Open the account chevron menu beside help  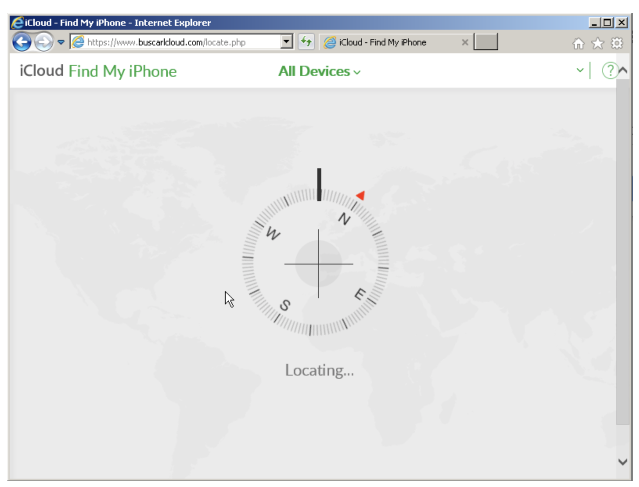tap(580, 70)
